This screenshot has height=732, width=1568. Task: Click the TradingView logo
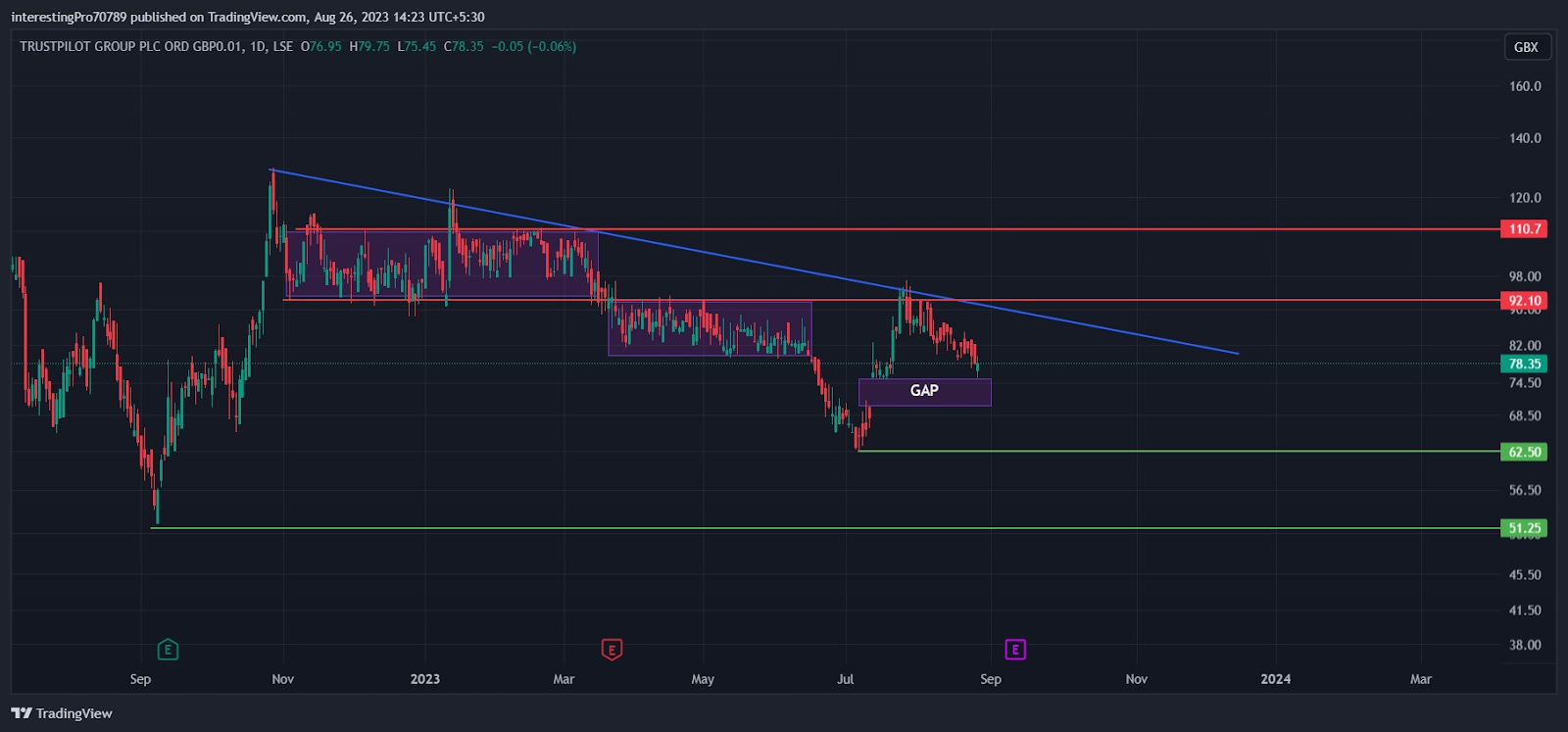click(x=62, y=713)
